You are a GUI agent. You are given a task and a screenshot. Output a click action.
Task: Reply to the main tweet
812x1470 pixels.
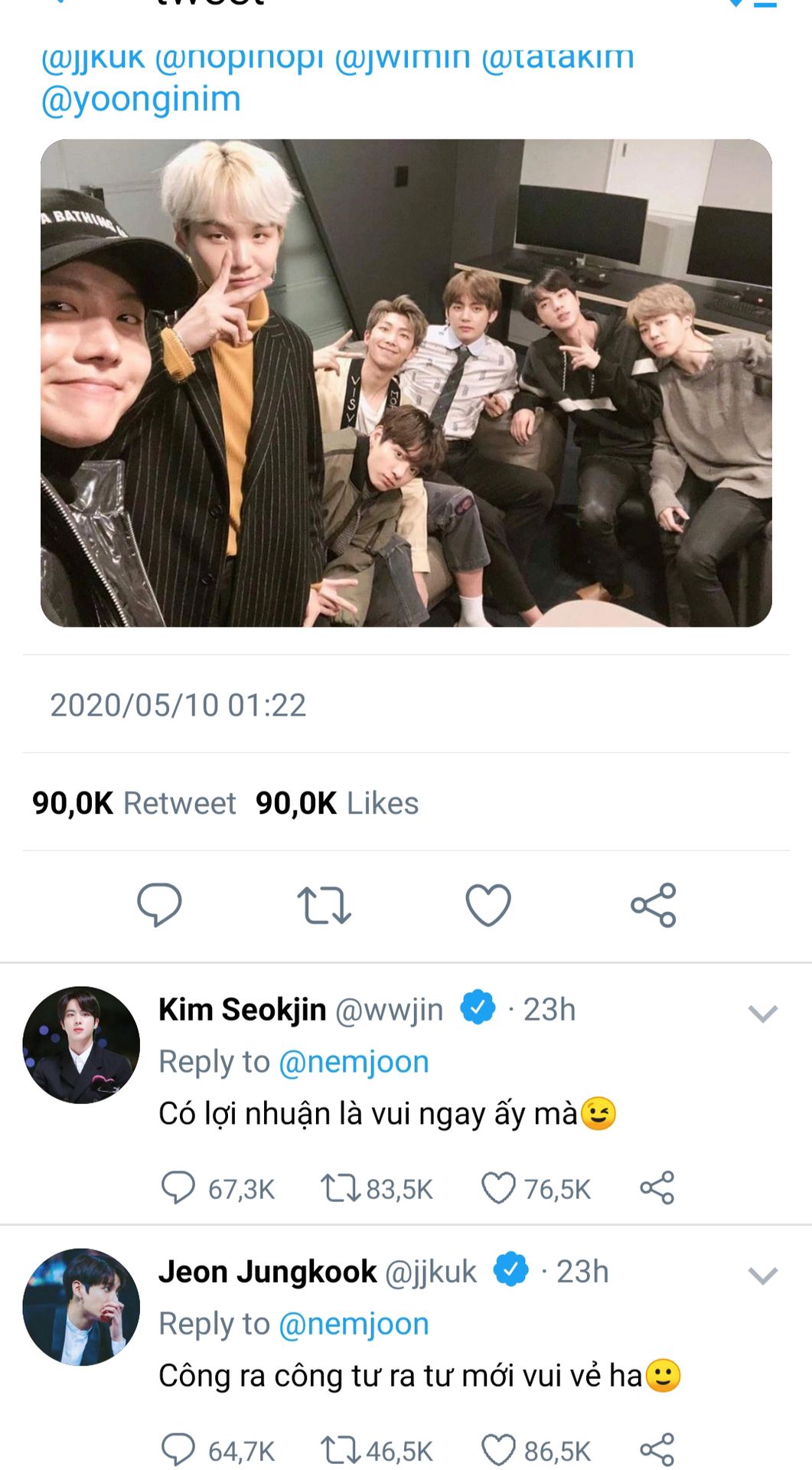point(159,904)
